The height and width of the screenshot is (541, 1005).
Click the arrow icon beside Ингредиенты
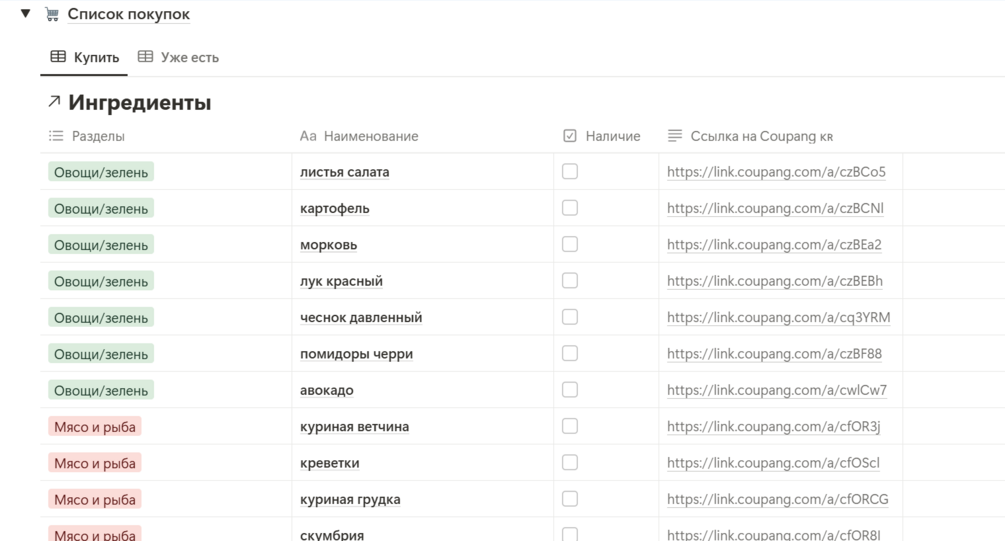(x=54, y=103)
